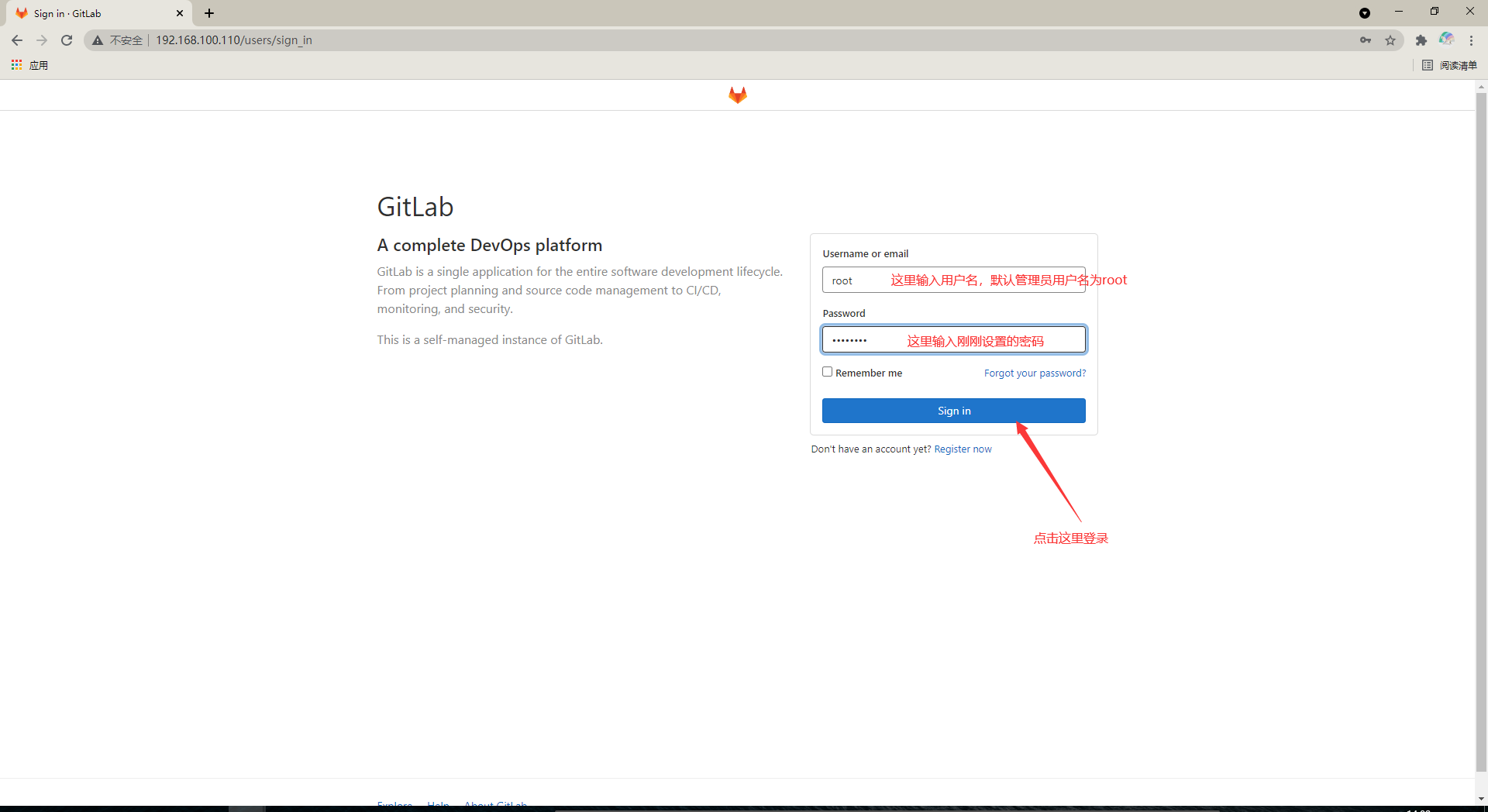
Task: Open the saved passwords key icon
Action: [x=1366, y=40]
